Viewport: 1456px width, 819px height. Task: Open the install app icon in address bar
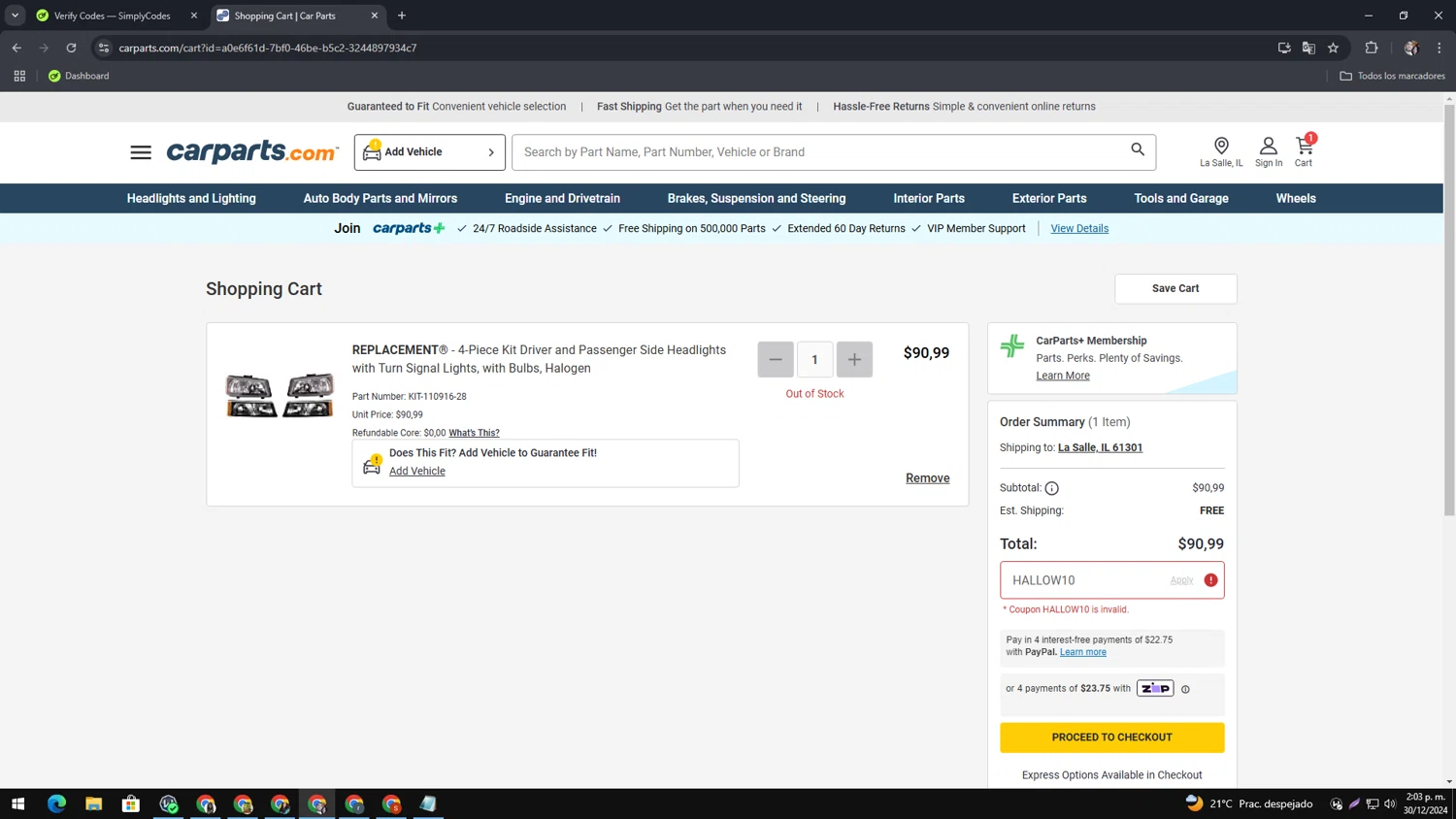click(1284, 48)
